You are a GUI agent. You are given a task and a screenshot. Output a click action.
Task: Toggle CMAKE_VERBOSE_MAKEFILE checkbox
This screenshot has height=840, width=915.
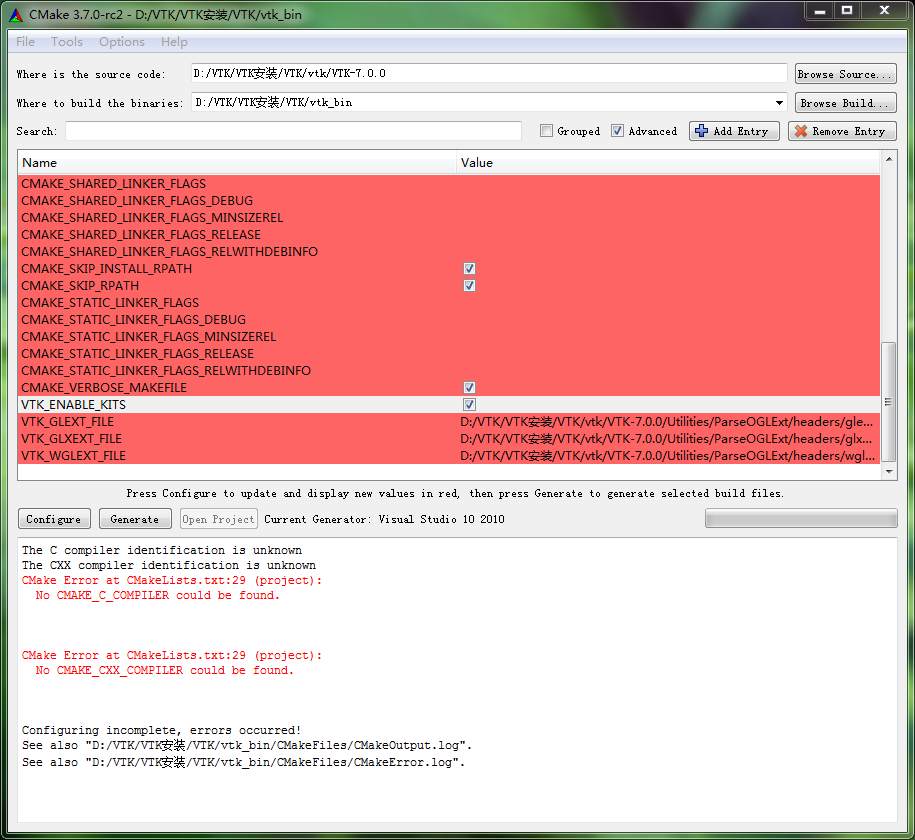[469, 388]
